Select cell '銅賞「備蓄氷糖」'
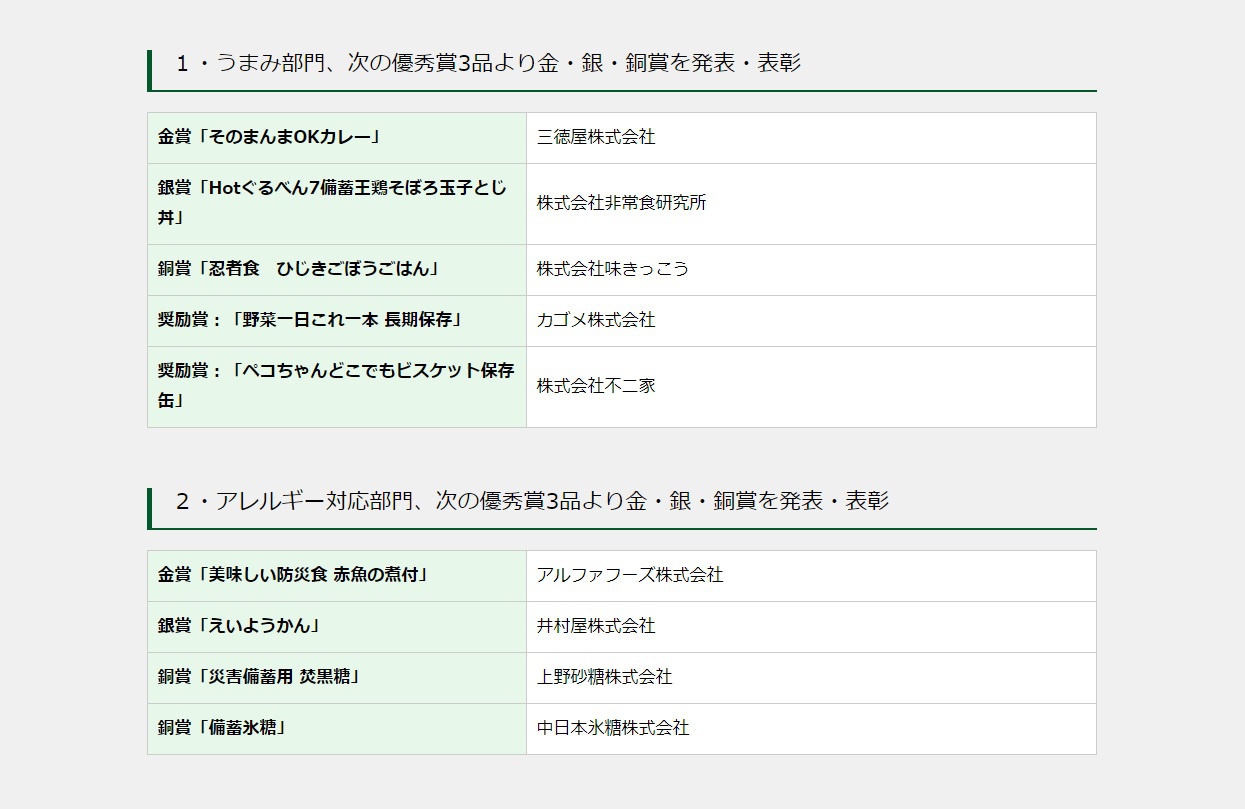This screenshot has width=1245, height=809. [337, 729]
